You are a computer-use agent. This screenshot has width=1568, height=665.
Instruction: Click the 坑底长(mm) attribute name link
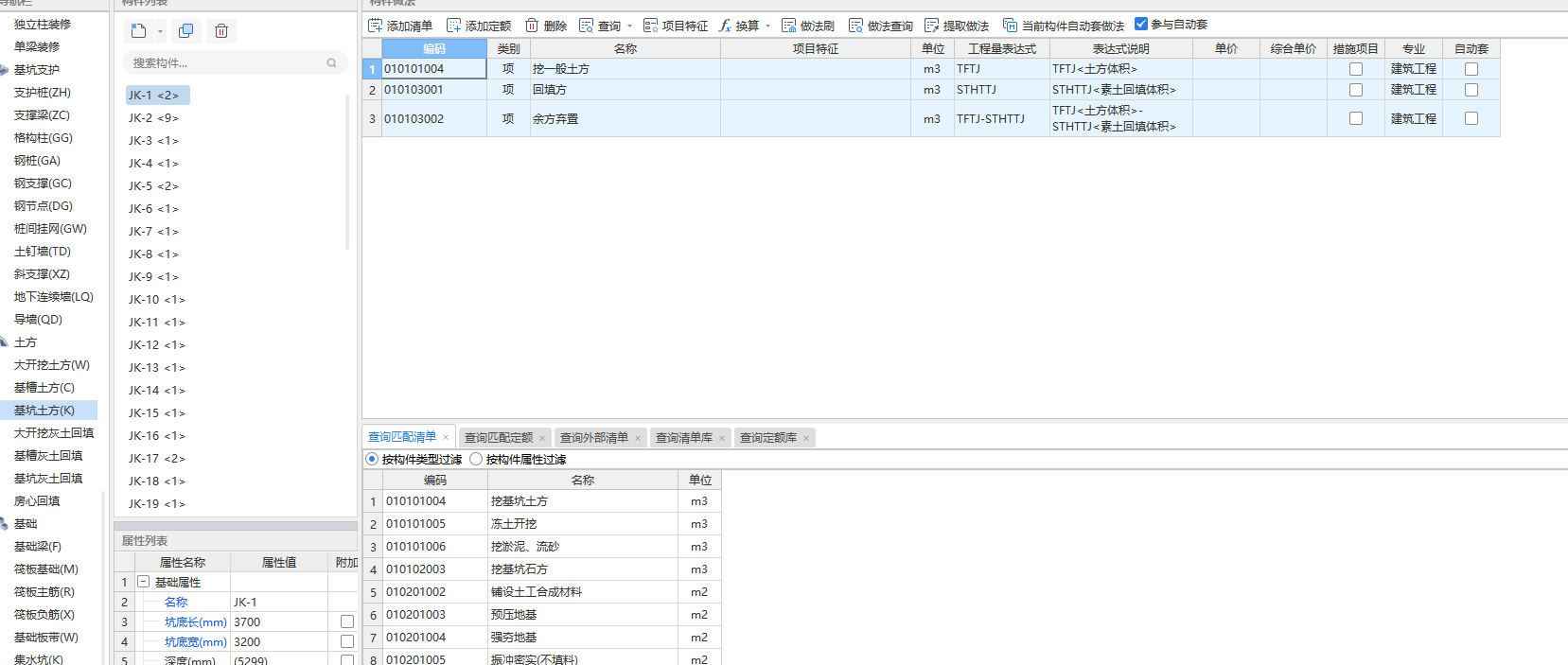tap(196, 622)
